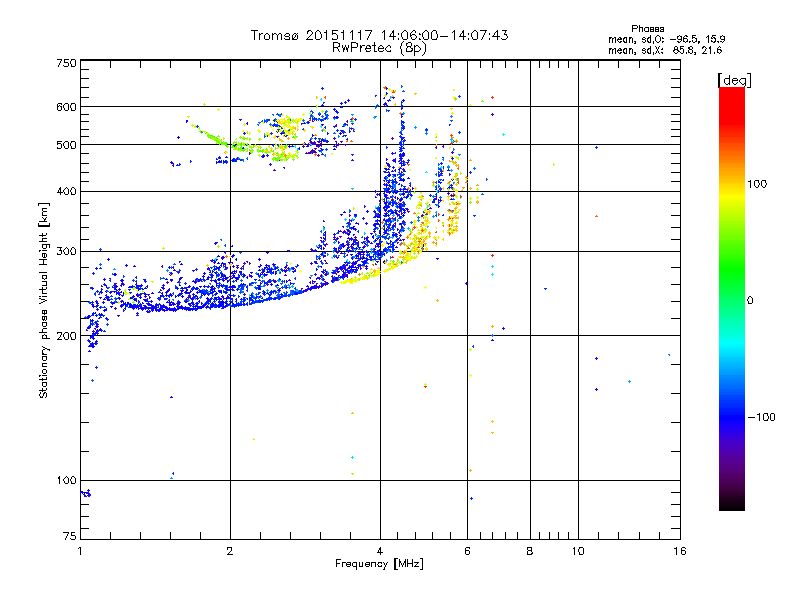Click the '[deg]' colorbar unit label

coord(734,80)
